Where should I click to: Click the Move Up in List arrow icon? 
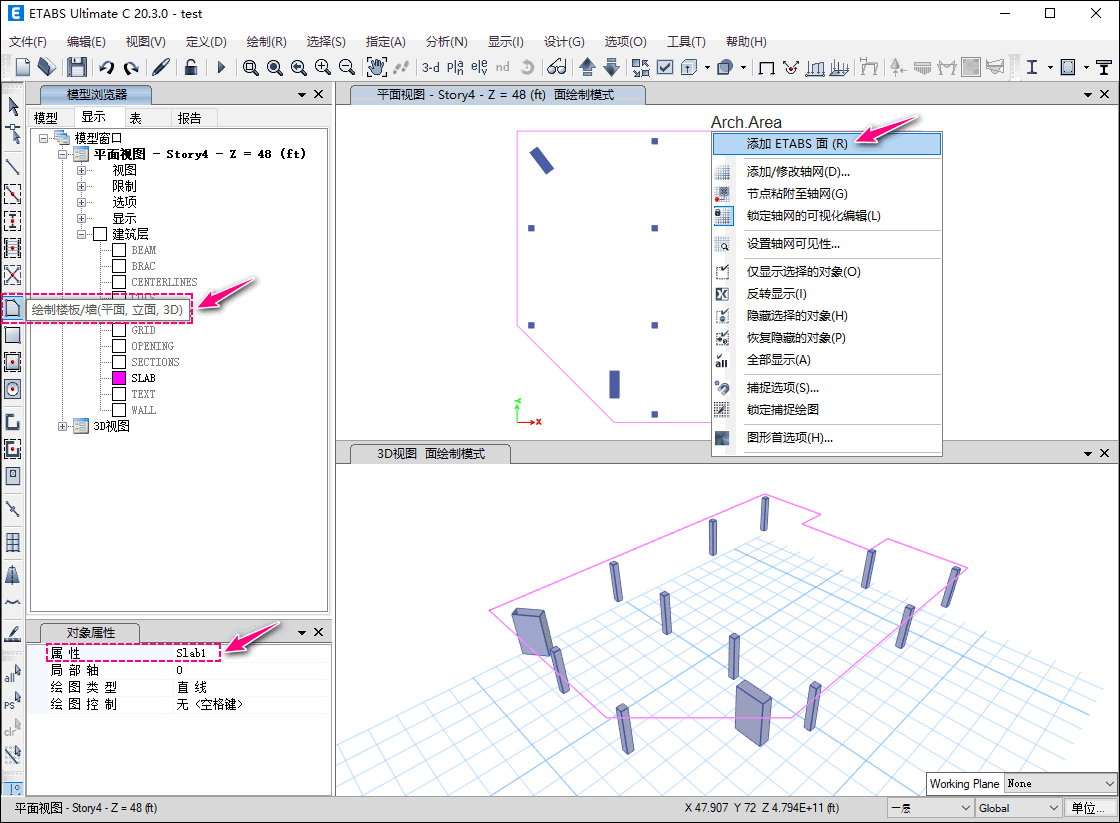click(587, 67)
